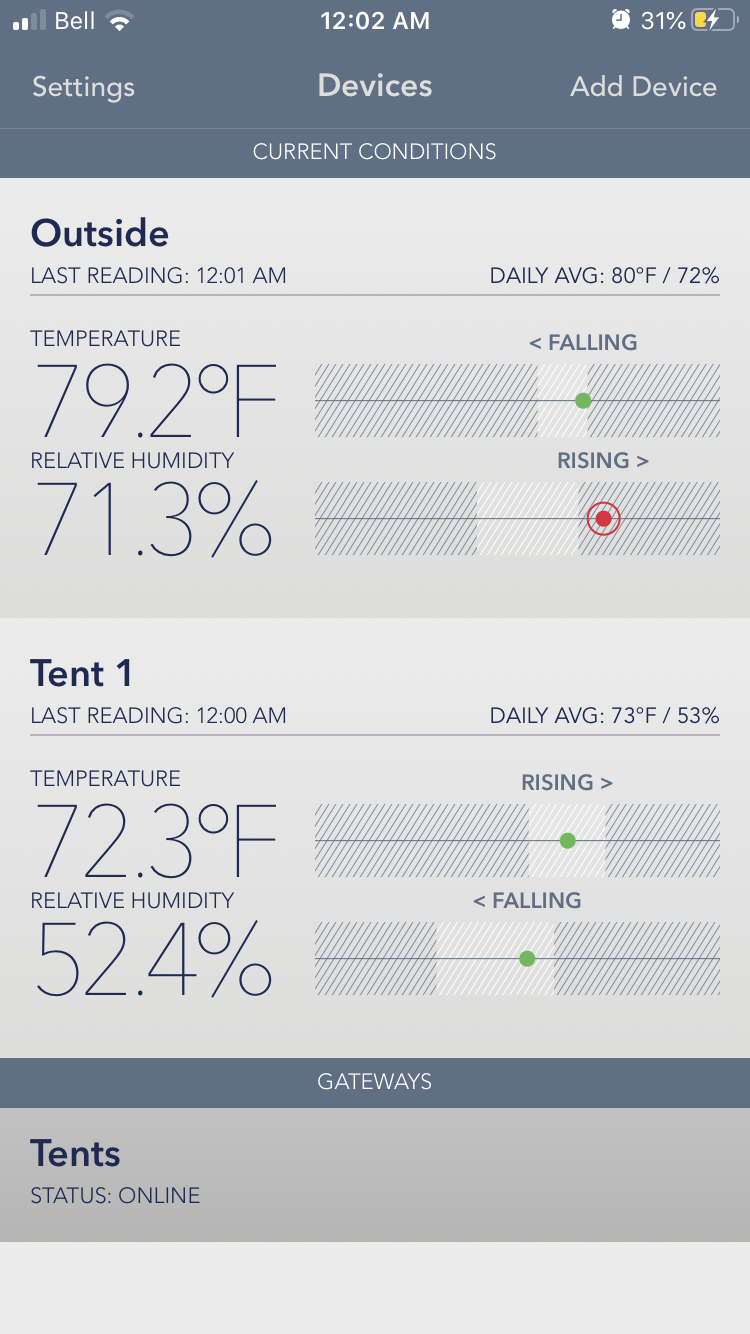Viewport: 750px width, 1334px height.
Task: Tap Add Device in header
Action: 643,87
